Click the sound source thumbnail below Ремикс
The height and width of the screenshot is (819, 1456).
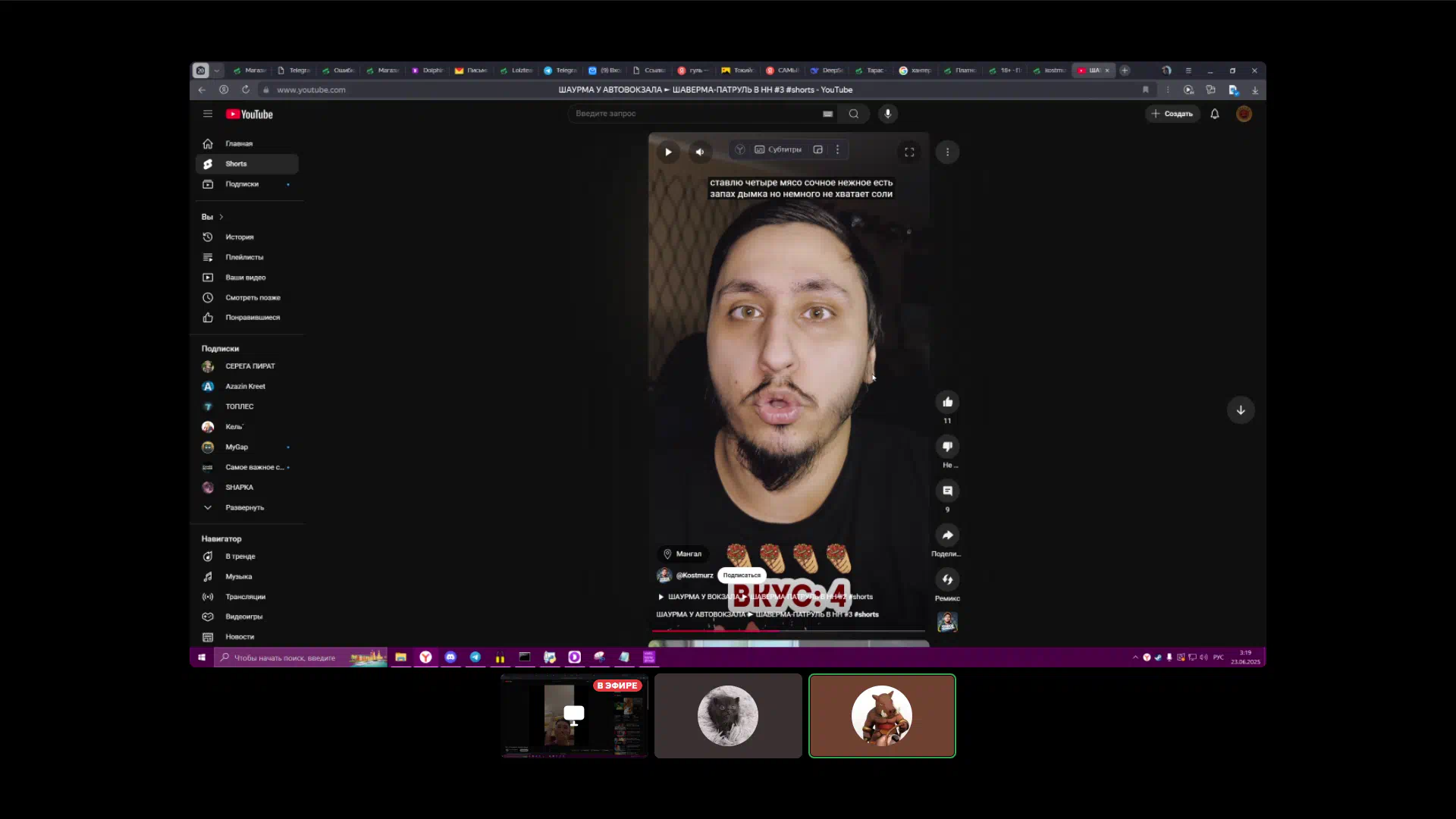point(947,623)
